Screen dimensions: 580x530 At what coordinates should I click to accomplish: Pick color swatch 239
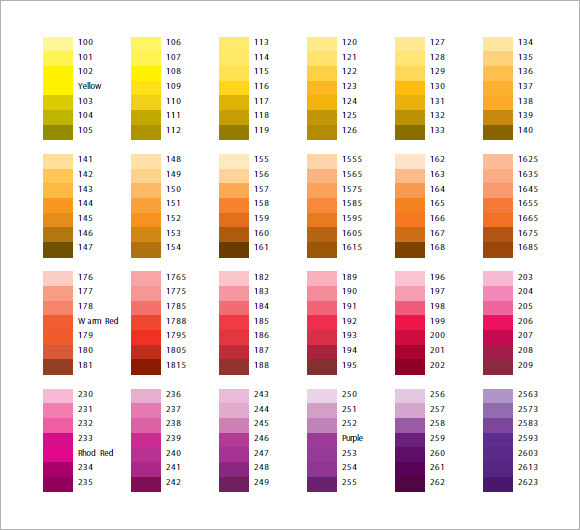(x=146, y=440)
